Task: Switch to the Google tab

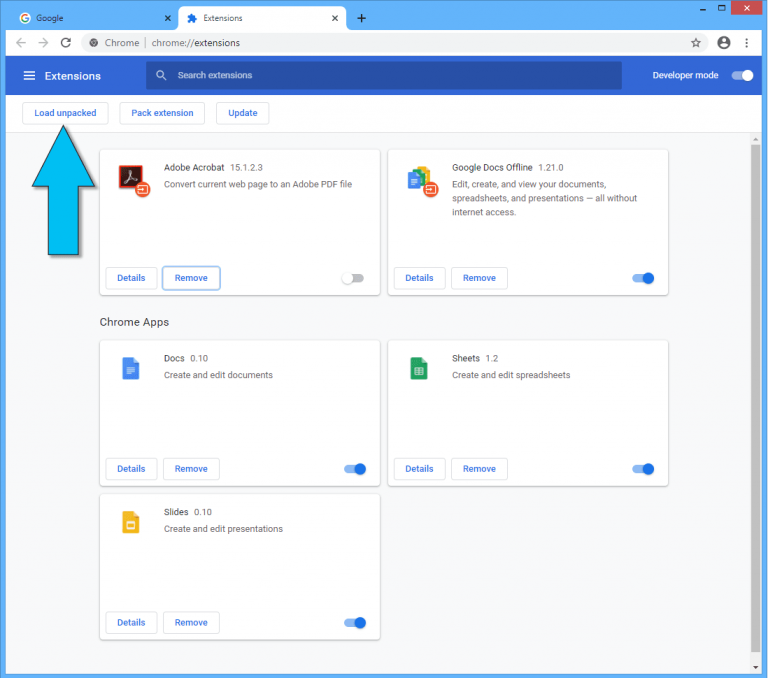Action: (x=94, y=18)
